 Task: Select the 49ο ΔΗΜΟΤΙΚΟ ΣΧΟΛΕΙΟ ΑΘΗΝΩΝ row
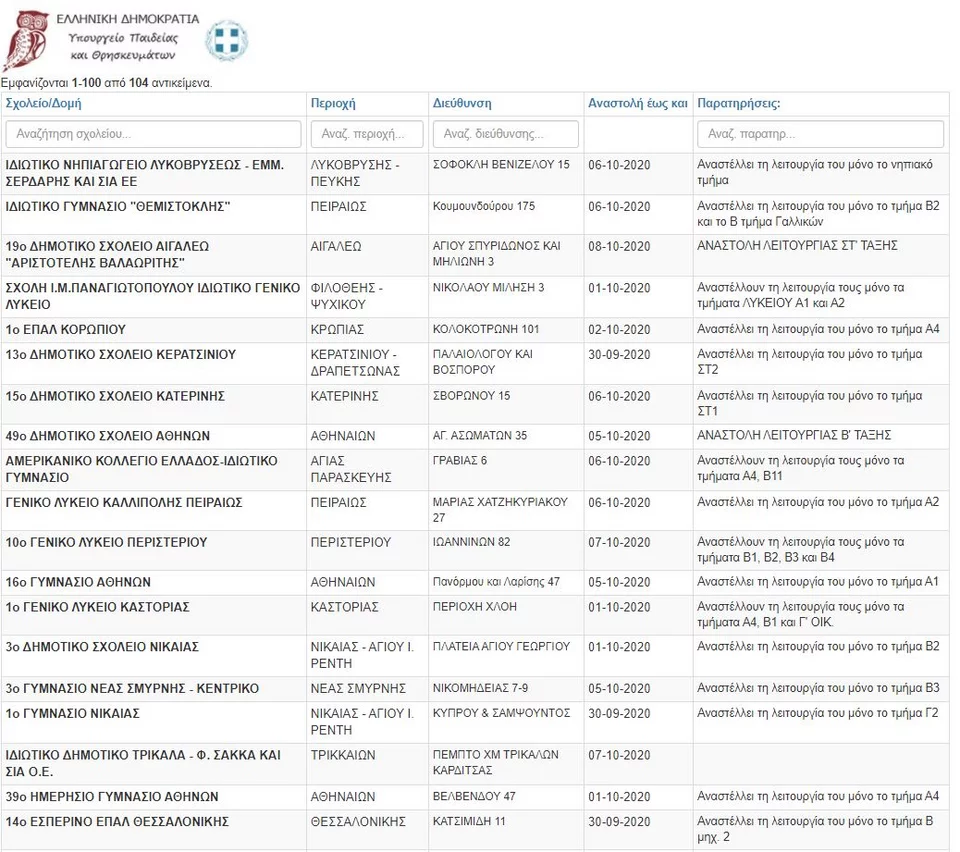click(108, 436)
